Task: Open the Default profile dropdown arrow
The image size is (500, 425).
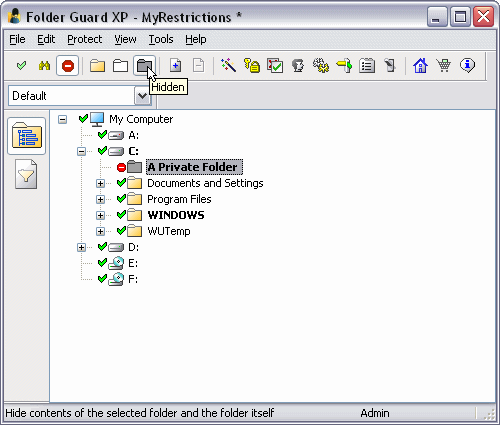Action: 142,96
